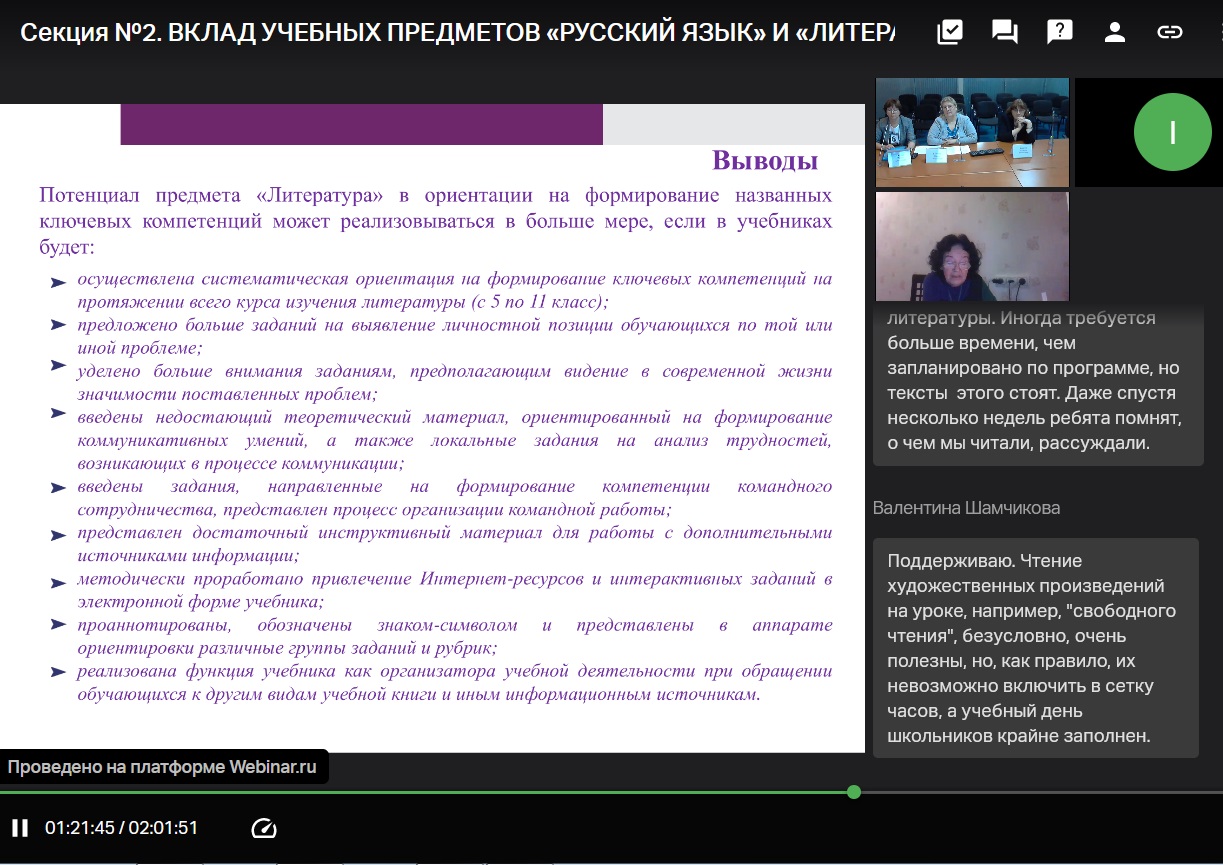Click the name "Валентина Шамчикова" in chat

pos(966,508)
